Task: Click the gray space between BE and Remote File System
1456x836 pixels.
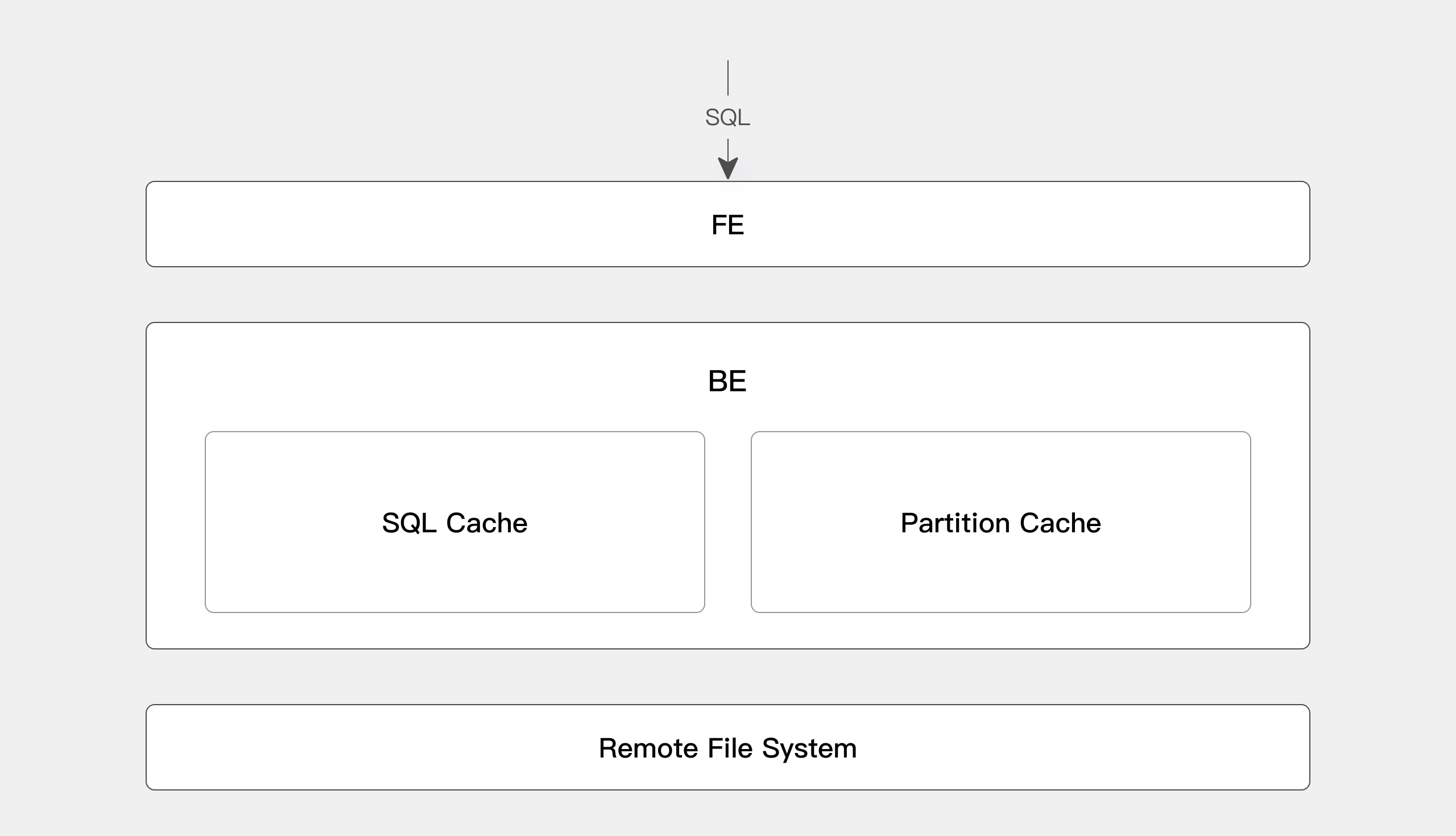Action: (x=728, y=677)
